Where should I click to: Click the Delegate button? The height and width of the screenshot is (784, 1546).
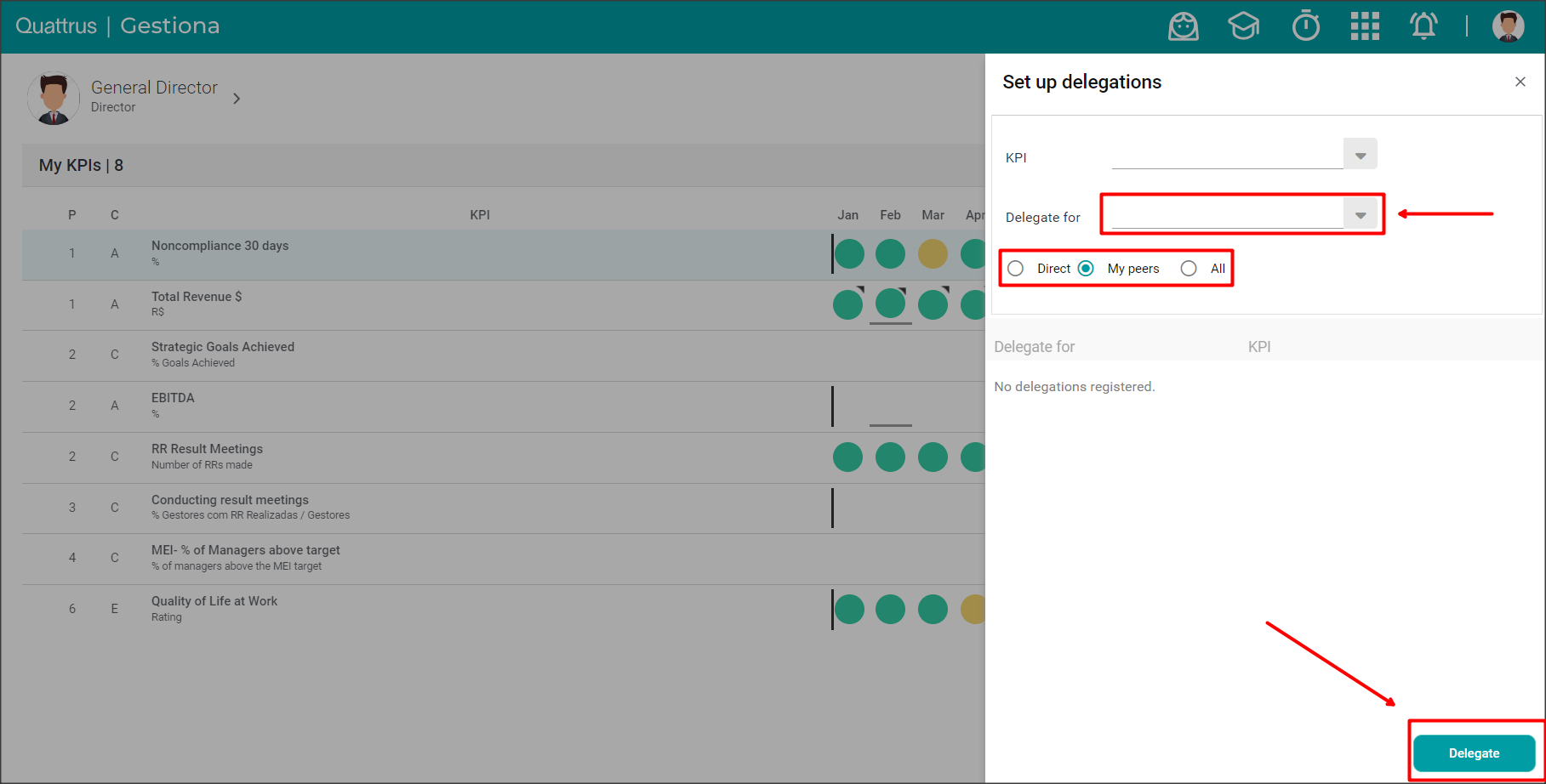pyautogui.click(x=1474, y=753)
